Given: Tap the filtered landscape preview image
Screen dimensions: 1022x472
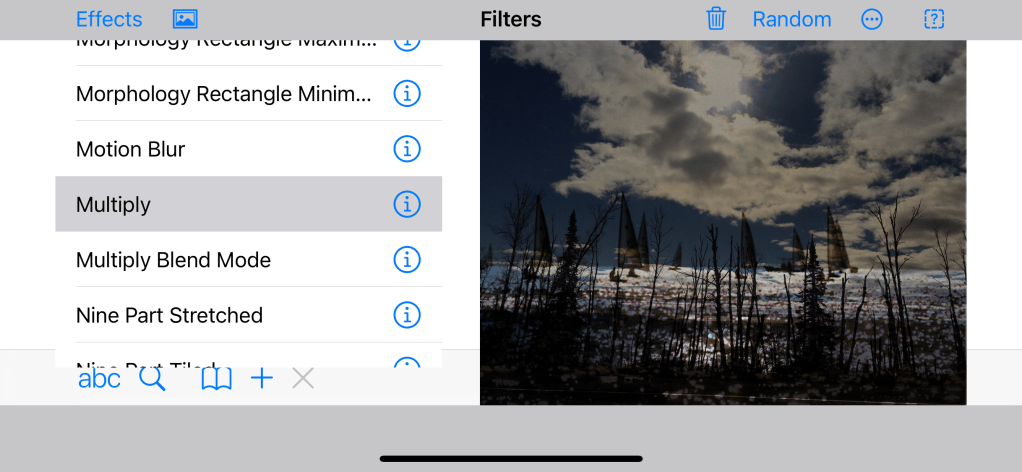Looking at the screenshot, I should [x=723, y=222].
